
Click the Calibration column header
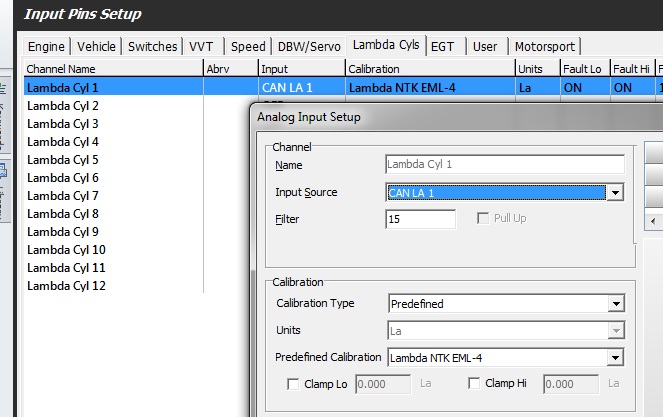pyautogui.click(x=429, y=69)
